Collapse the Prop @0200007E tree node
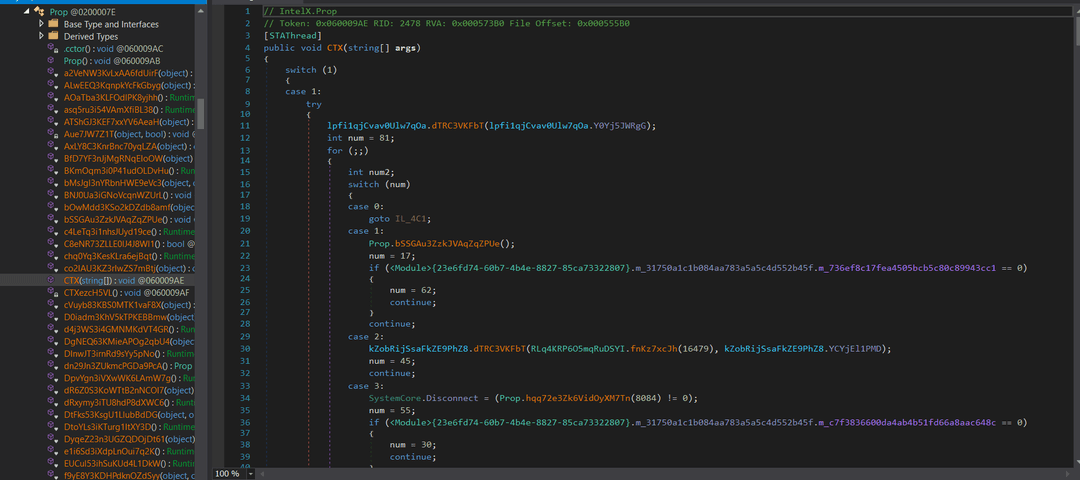This screenshot has height=480, width=1080. click(x=26, y=12)
